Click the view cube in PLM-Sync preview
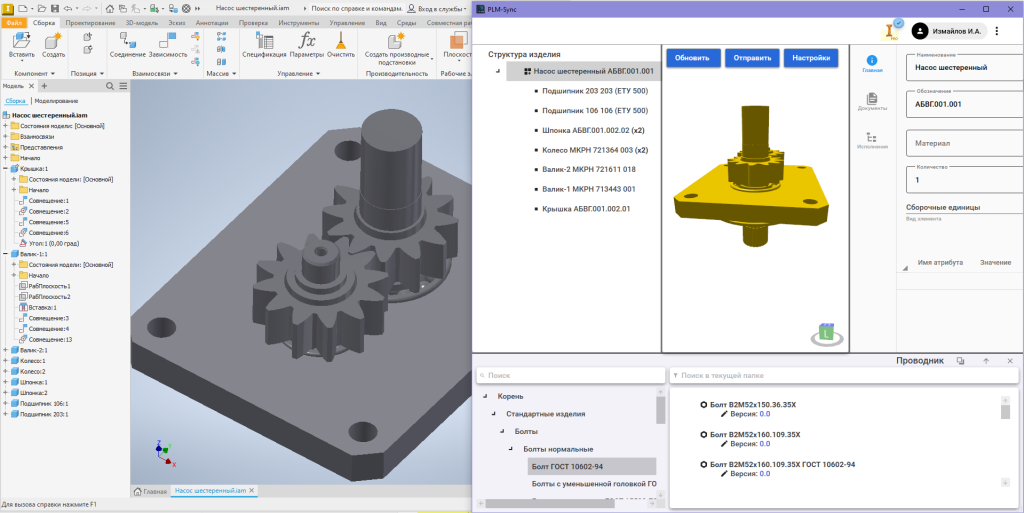This screenshot has height=513, width=1024. pos(825,332)
